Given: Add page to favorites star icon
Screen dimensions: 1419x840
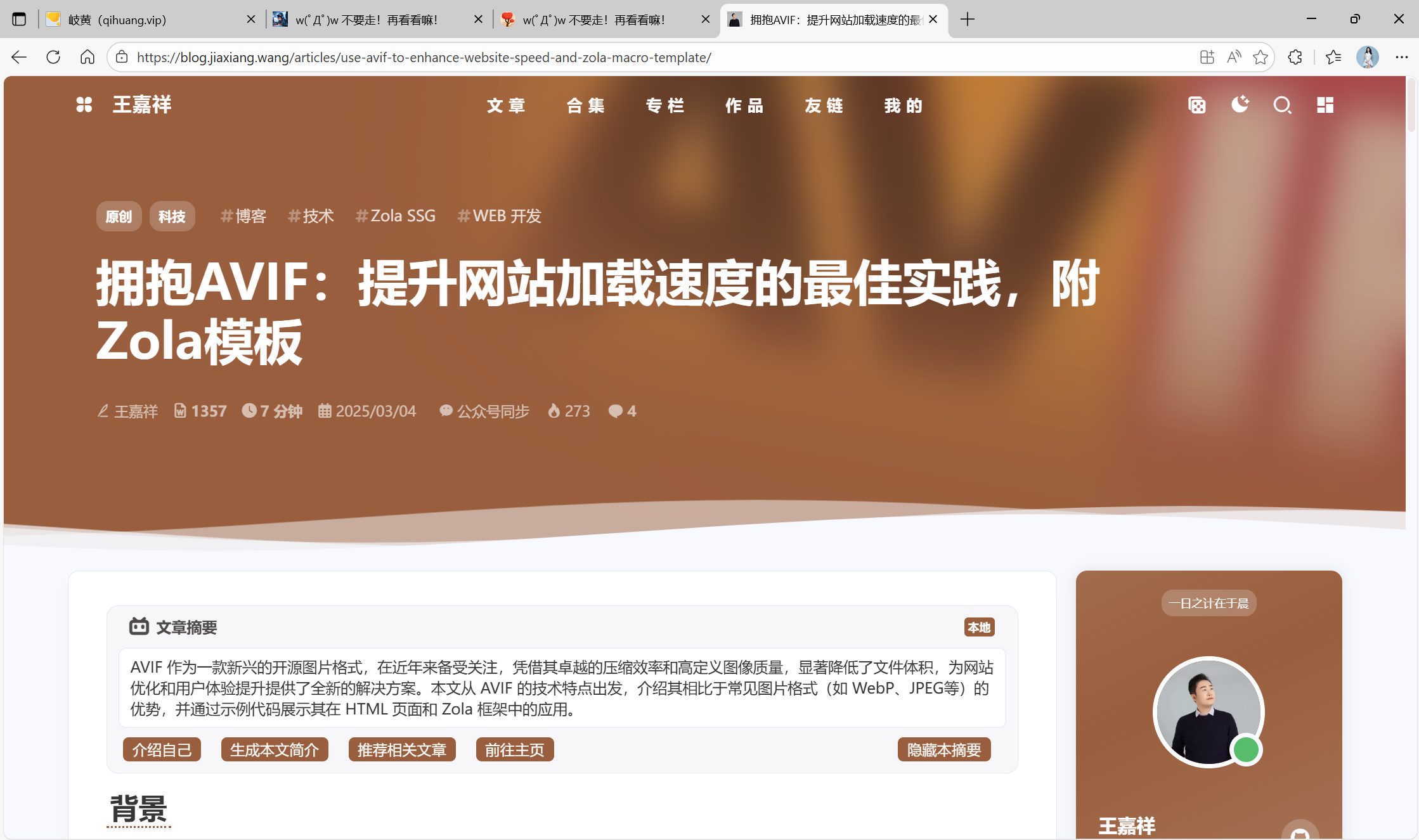Looking at the screenshot, I should (x=1260, y=57).
